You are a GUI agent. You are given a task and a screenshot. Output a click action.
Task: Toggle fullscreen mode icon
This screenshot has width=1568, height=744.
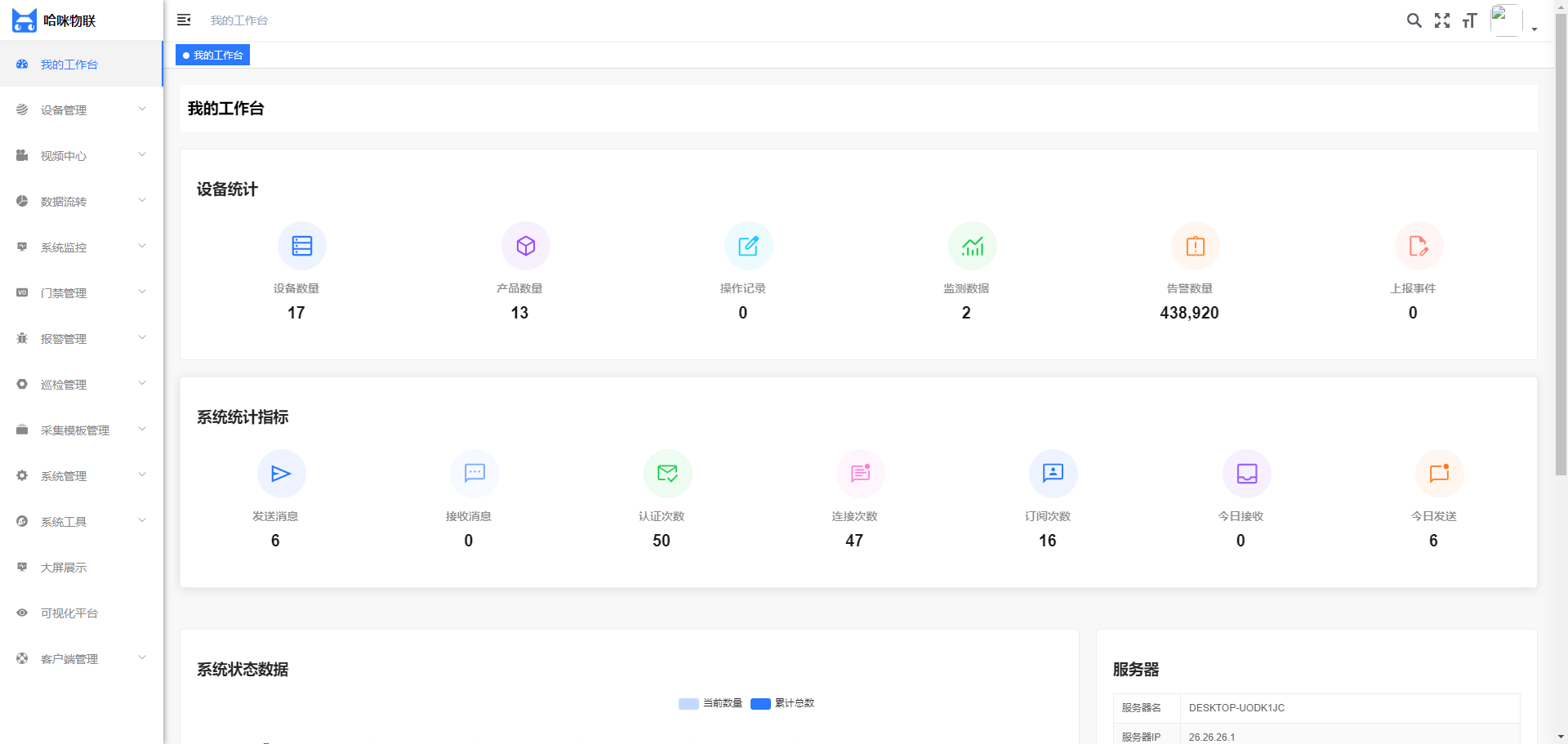(x=1442, y=20)
